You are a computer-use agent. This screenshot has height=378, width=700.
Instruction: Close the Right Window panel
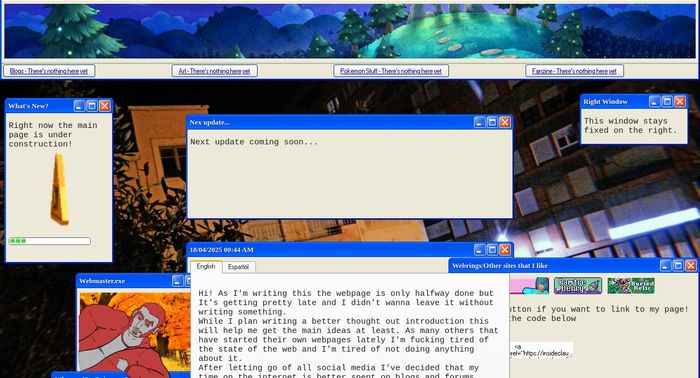[679, 102]
